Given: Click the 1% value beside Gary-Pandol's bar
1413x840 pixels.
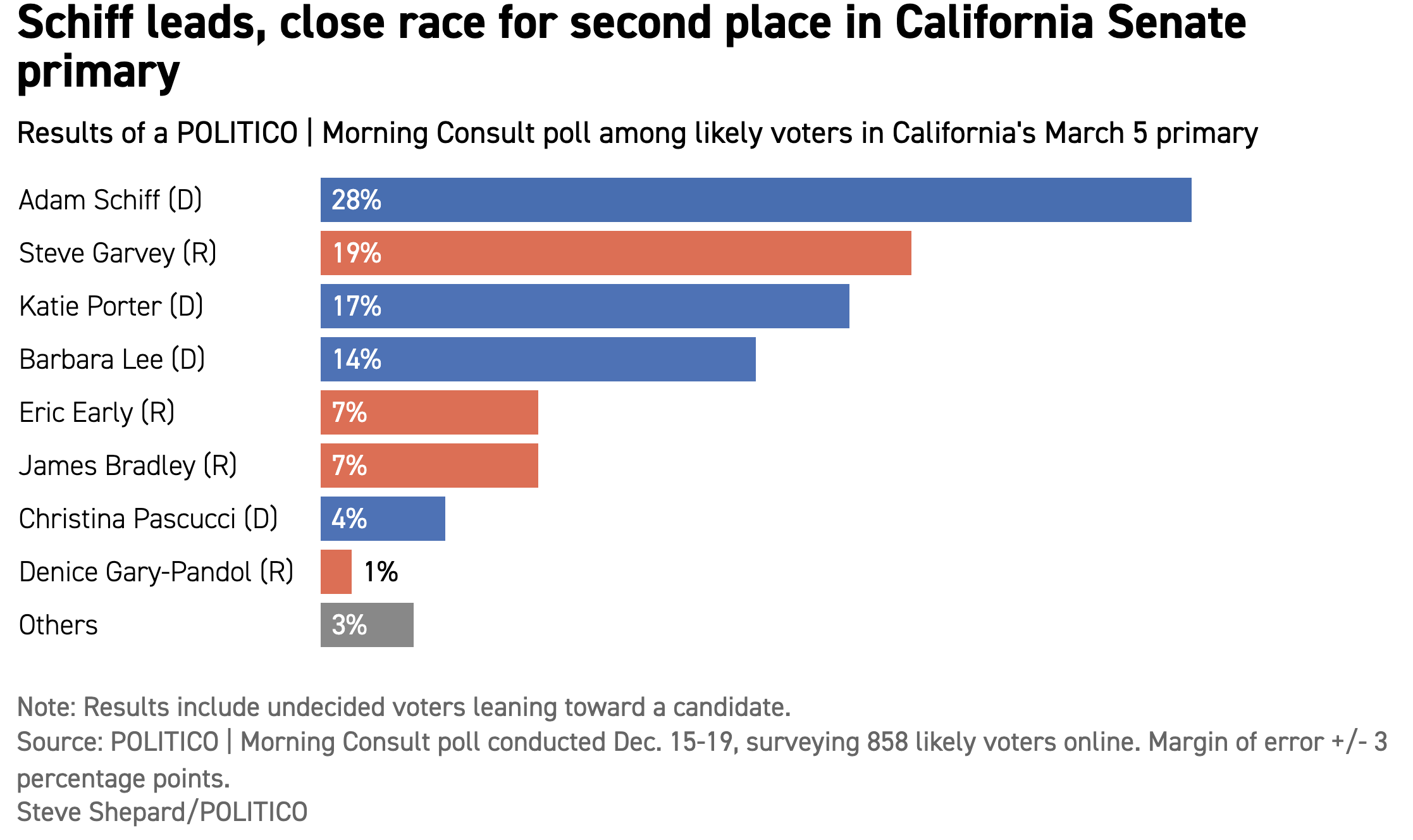Looking at the screenshot, I should [381, 572].
